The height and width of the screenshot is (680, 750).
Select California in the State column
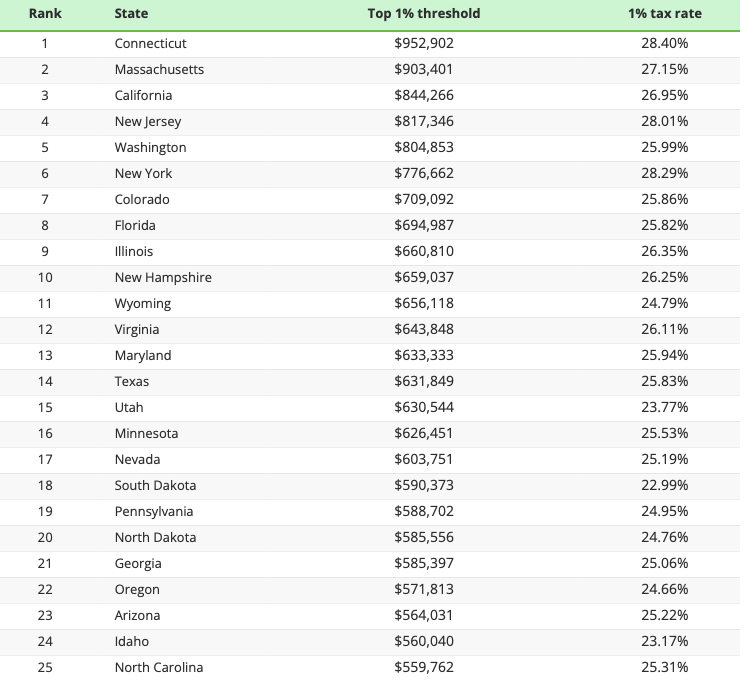143,96
